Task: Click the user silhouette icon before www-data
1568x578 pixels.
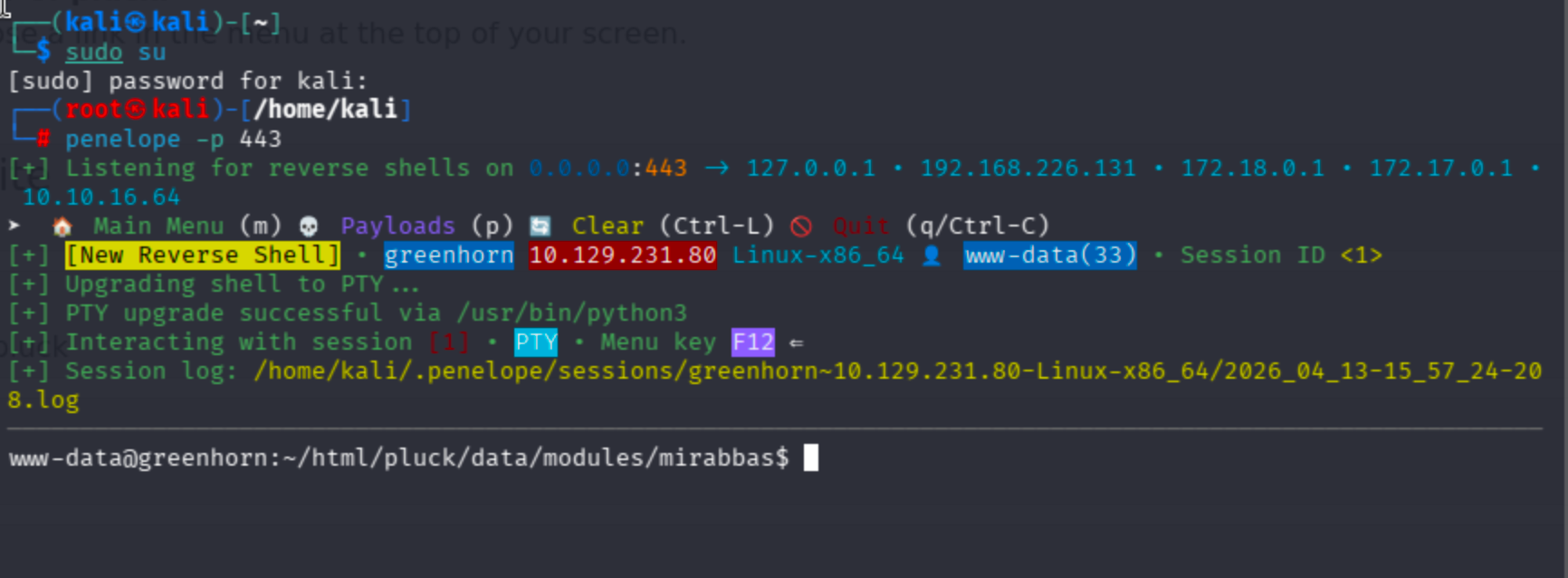Action: click(932, 255)
